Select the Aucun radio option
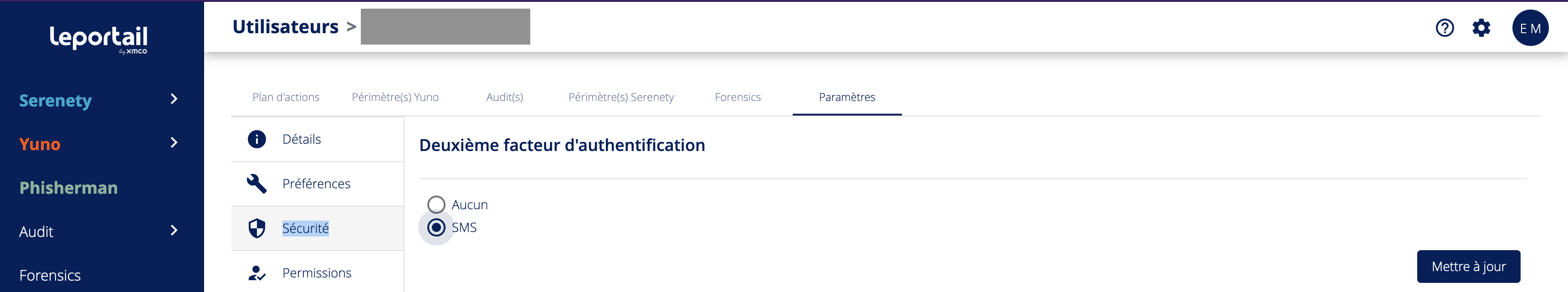 click(x=436, y=204)
